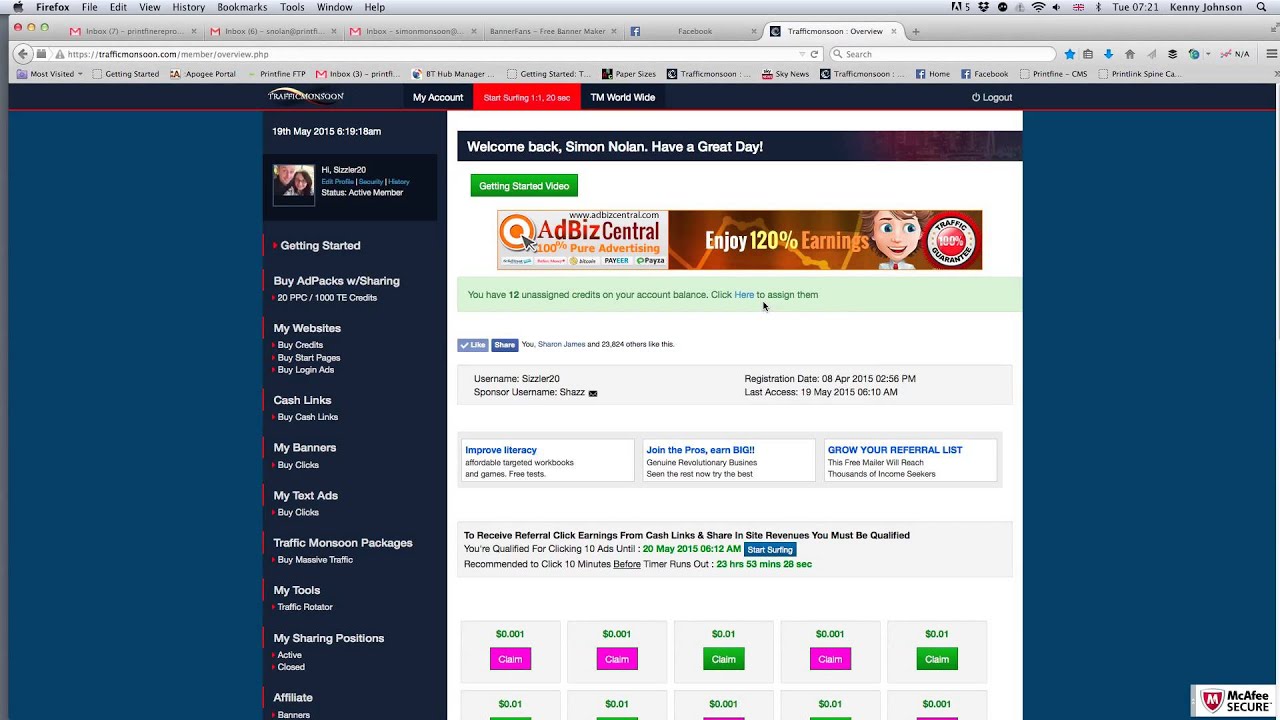Click Buy AdPacks w/Sharing sidebar heading
This screenshot has width=1280, height=720.
(x=336, y=281)
